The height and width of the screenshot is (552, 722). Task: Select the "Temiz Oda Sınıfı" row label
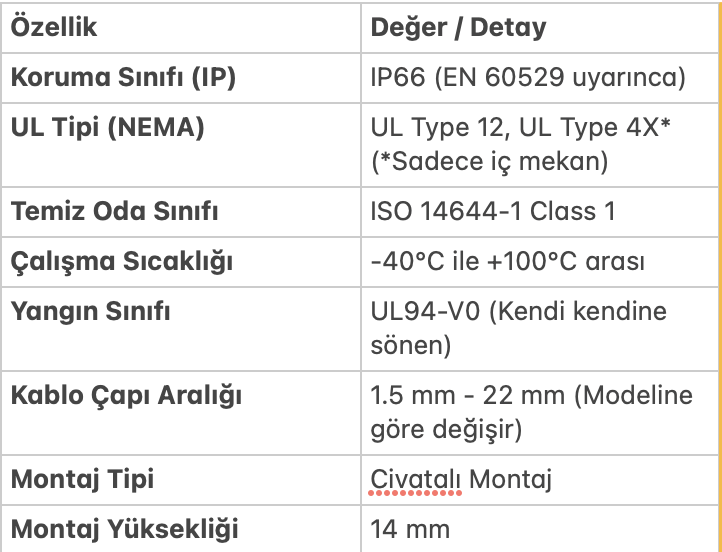pos(114,212)
